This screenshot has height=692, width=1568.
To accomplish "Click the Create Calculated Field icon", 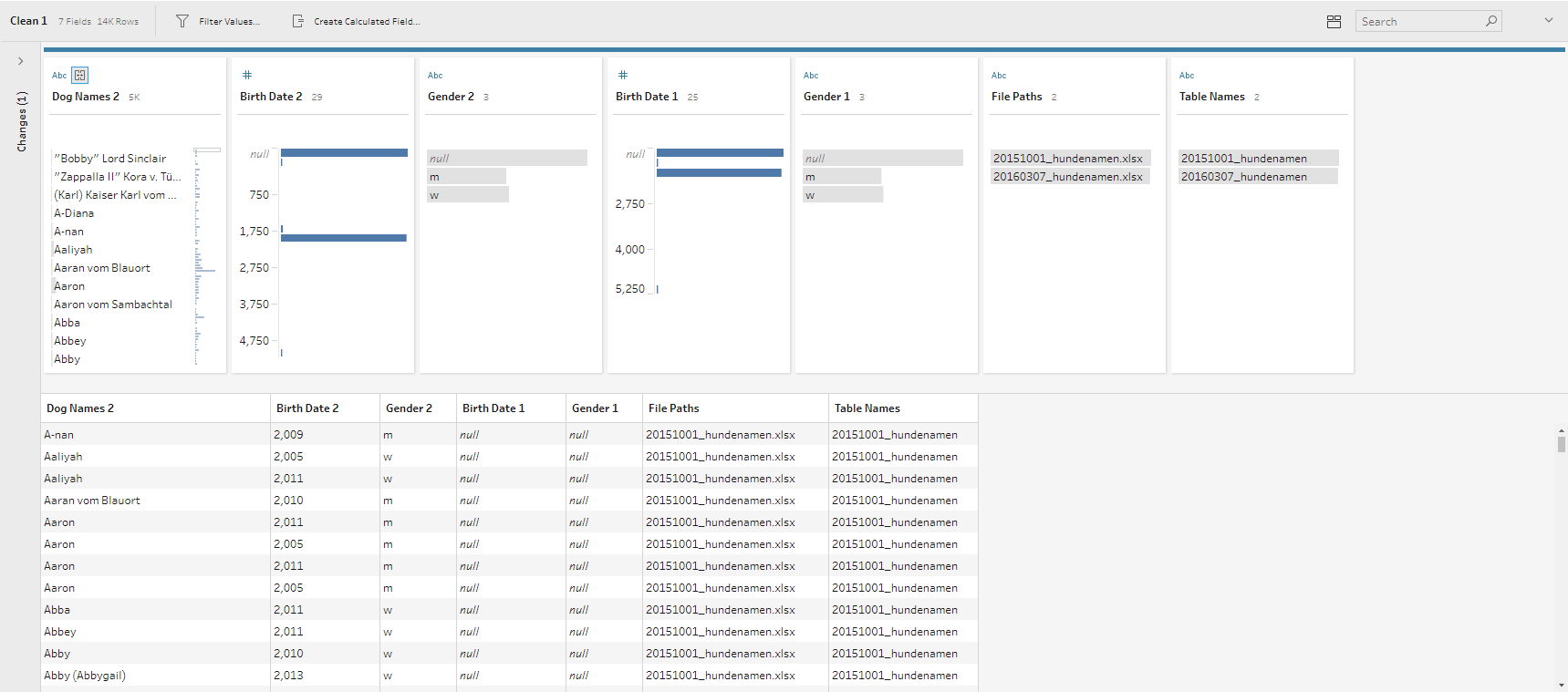I will [297, 21].
